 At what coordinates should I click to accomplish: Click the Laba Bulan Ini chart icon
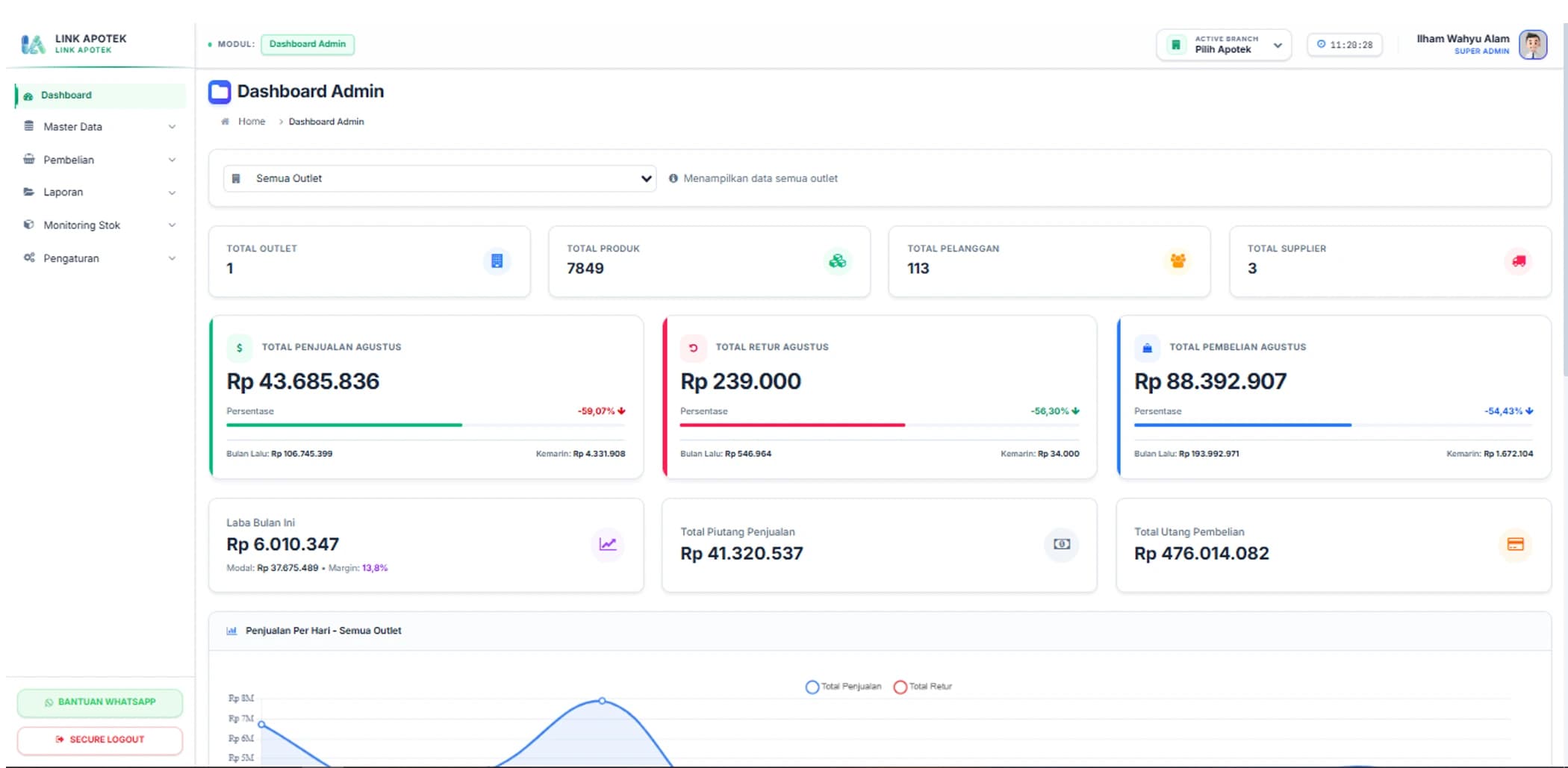(609, 544)
